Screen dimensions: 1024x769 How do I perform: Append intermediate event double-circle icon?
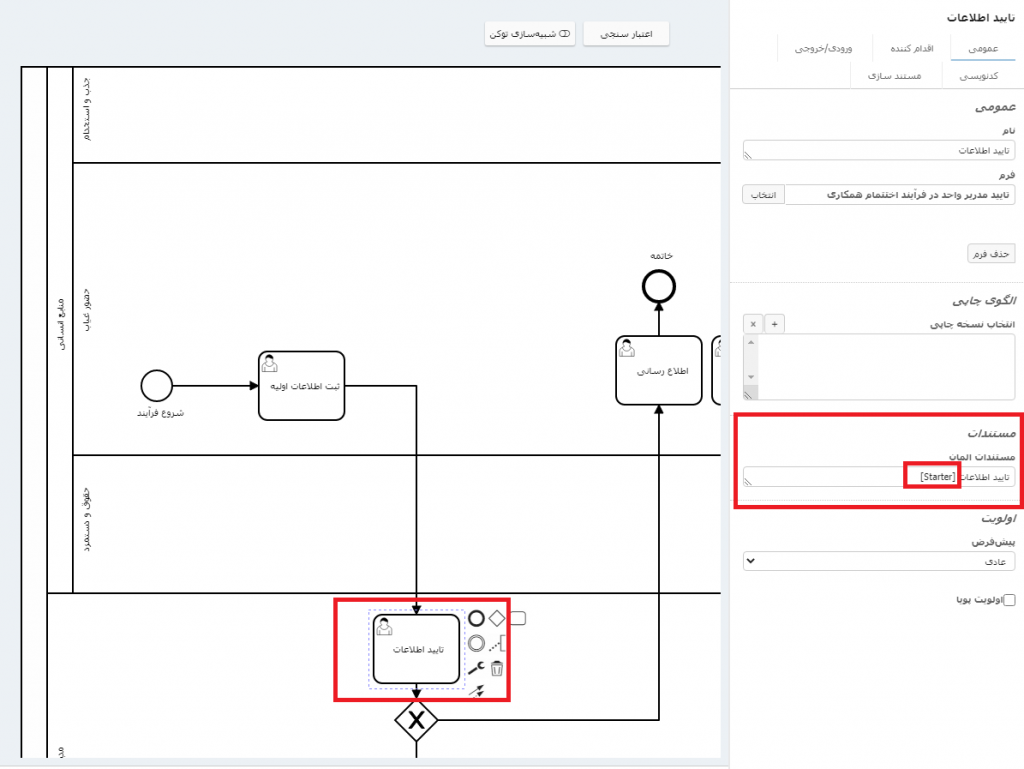click(x=476, y=643)
